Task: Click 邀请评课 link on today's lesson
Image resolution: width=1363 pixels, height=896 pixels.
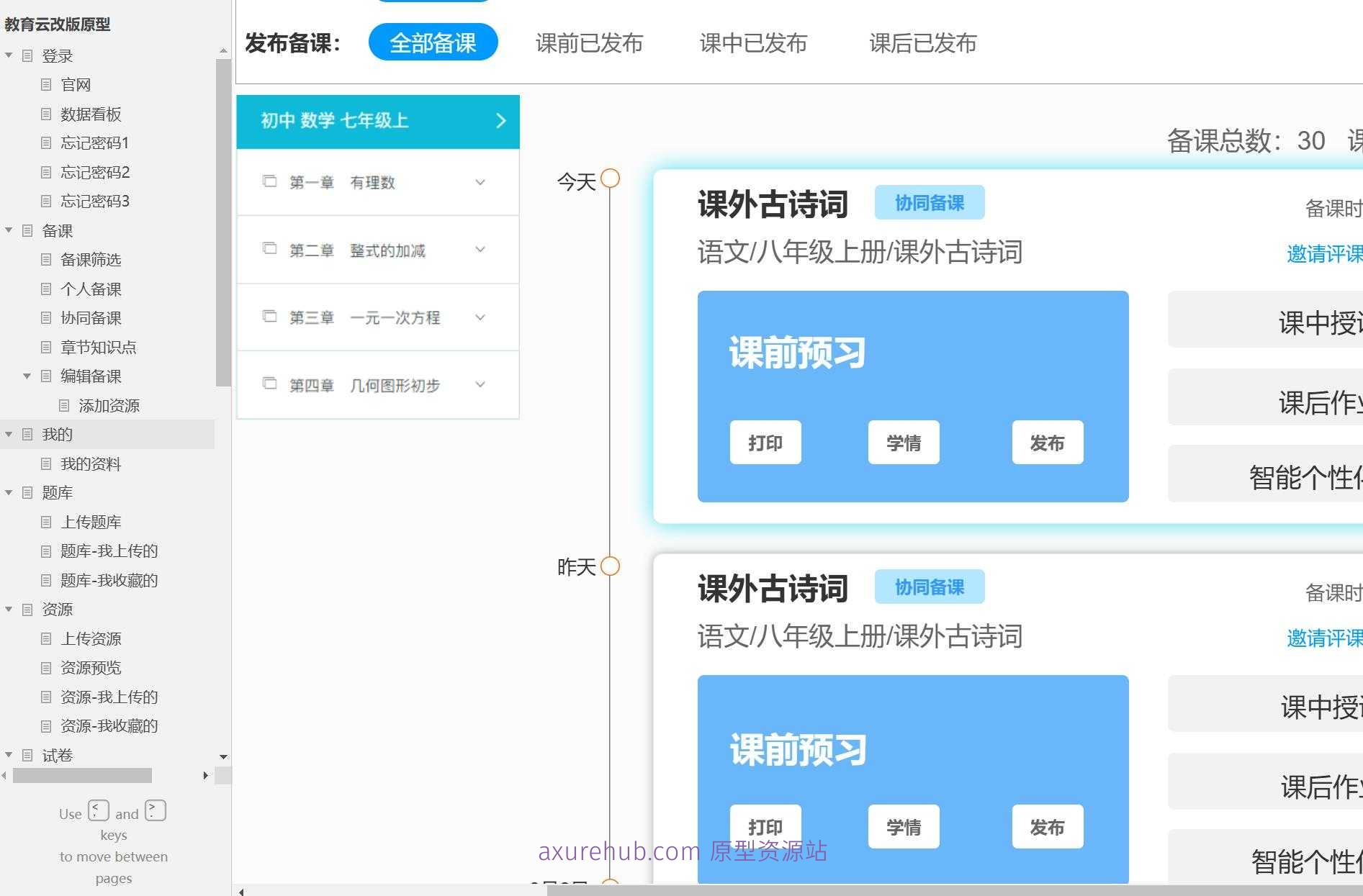Action: [x=1324, y=253]
